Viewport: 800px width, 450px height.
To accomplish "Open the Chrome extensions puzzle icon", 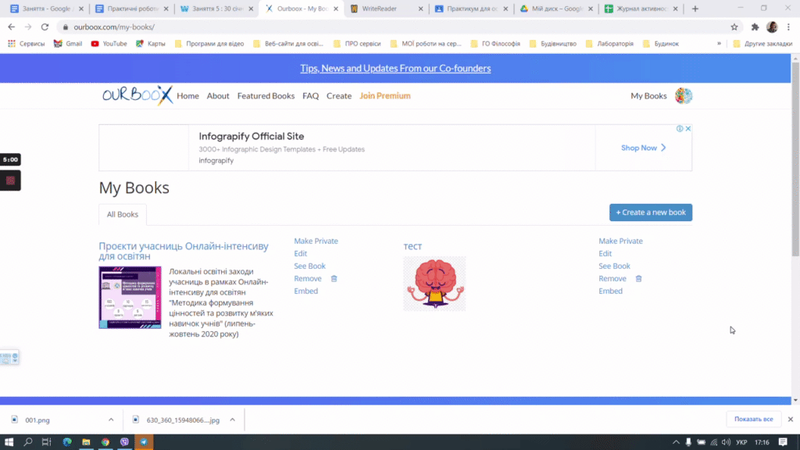I will [754, 27].
